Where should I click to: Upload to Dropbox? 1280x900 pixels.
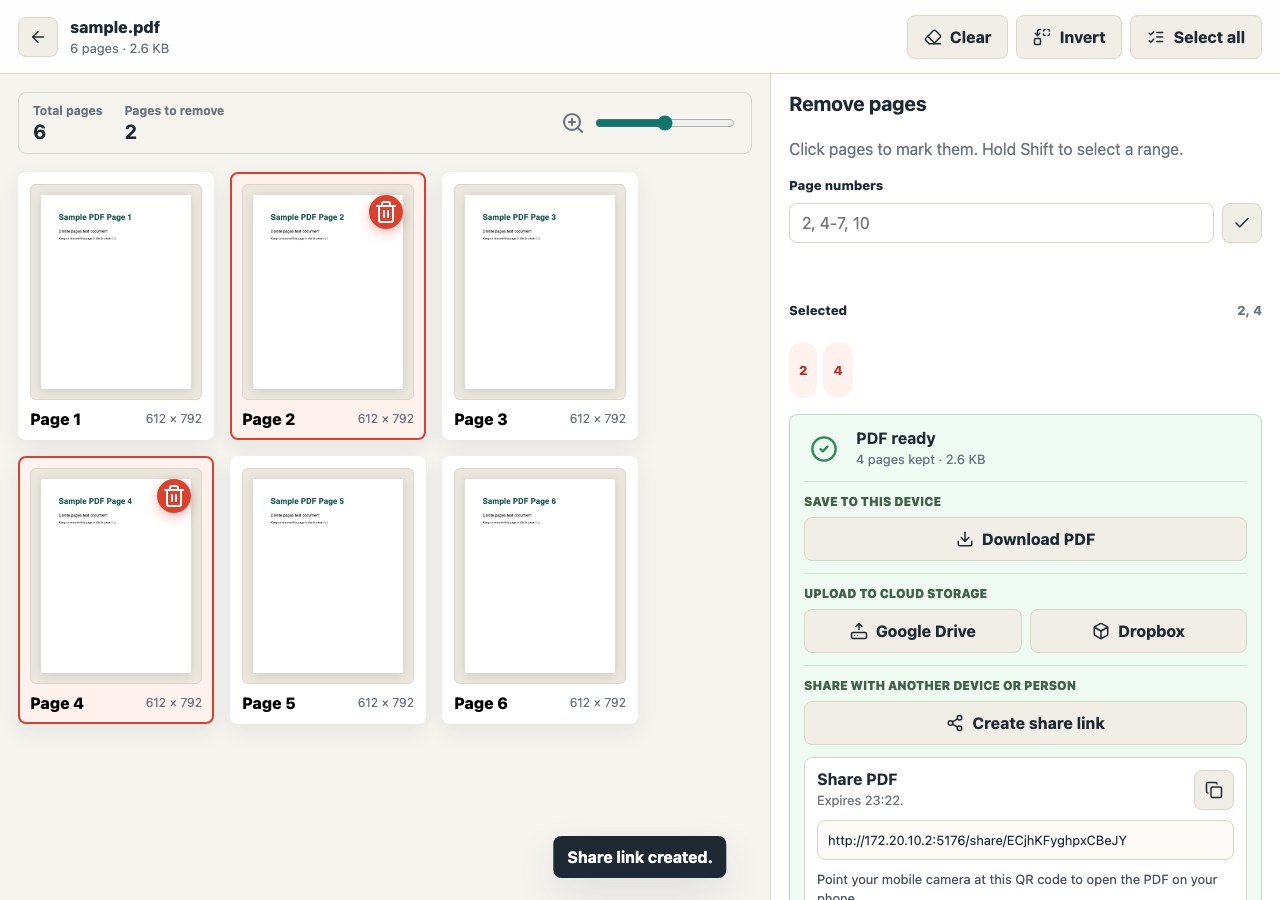[x=1138, y=631]
